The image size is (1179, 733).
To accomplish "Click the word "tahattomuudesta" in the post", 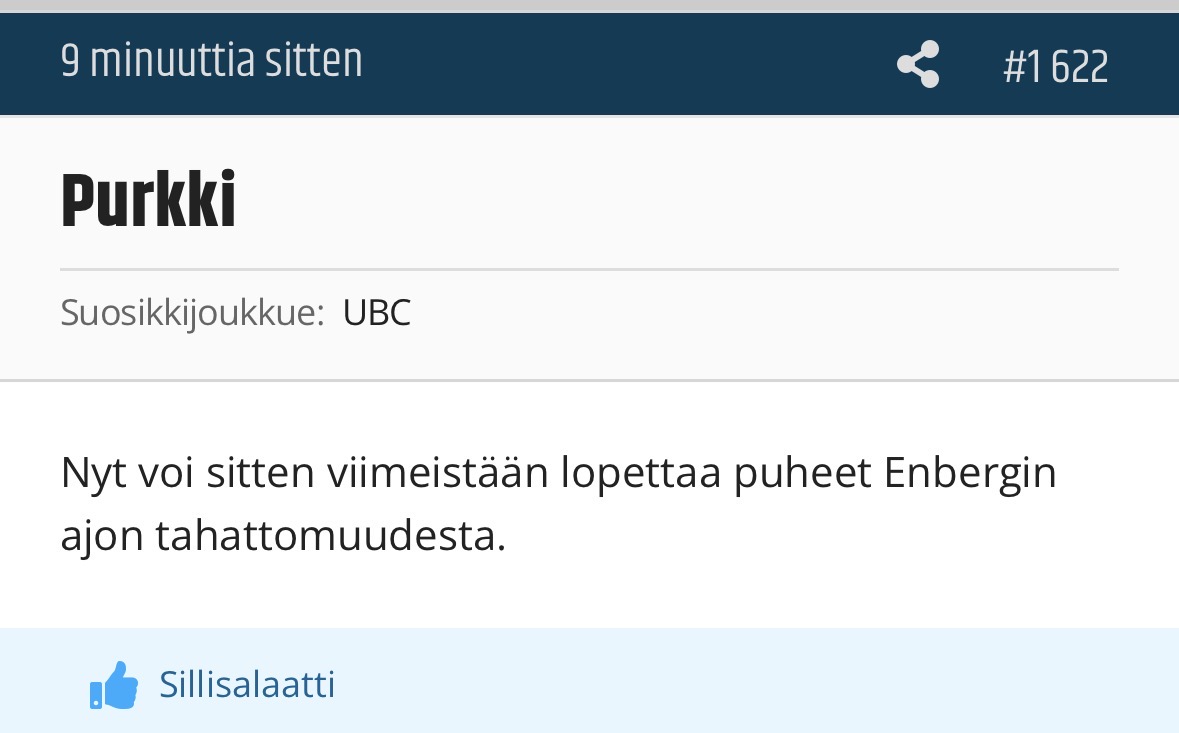I will click(x=331, y=537).
